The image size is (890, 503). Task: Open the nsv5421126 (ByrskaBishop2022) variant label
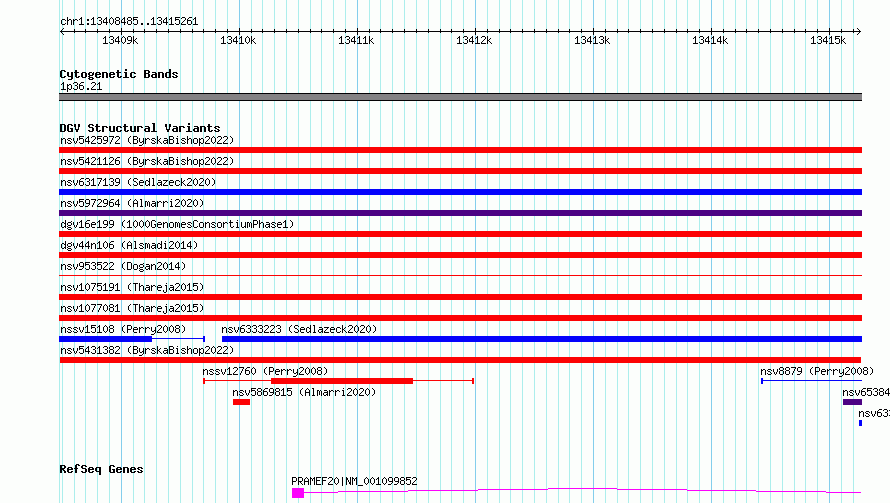click(x=147, y=161)
